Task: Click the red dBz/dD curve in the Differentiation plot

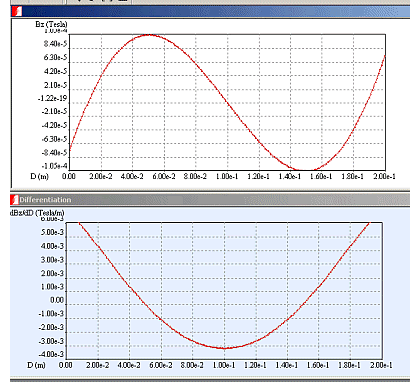Action: click(x=224, y=348)
